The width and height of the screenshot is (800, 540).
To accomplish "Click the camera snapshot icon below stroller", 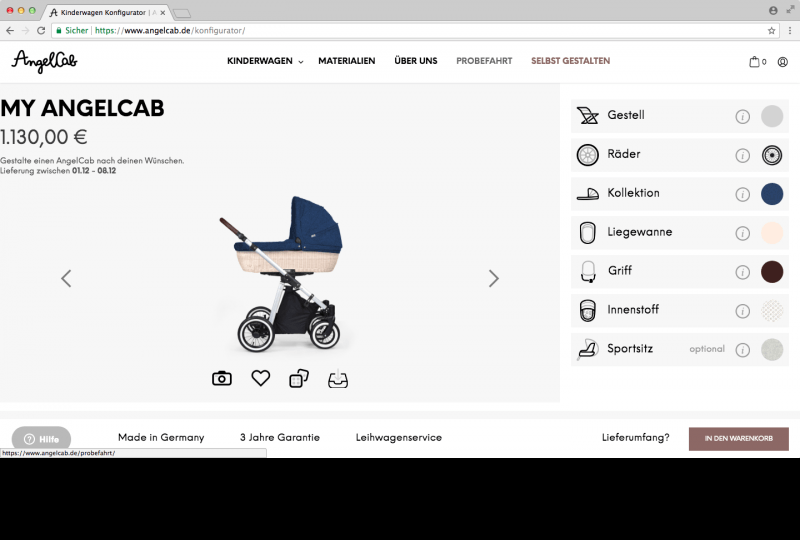I will click(x=222, y=379).
